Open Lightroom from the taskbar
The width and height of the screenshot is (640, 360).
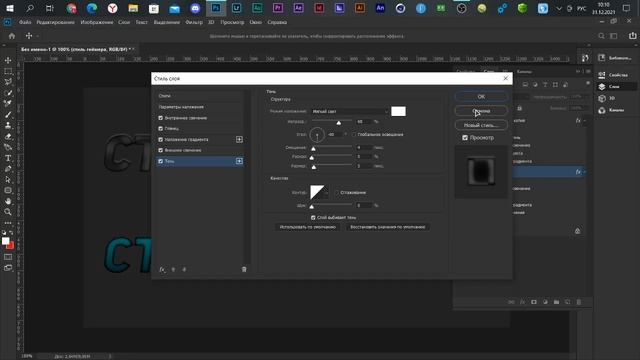(236, 8)
